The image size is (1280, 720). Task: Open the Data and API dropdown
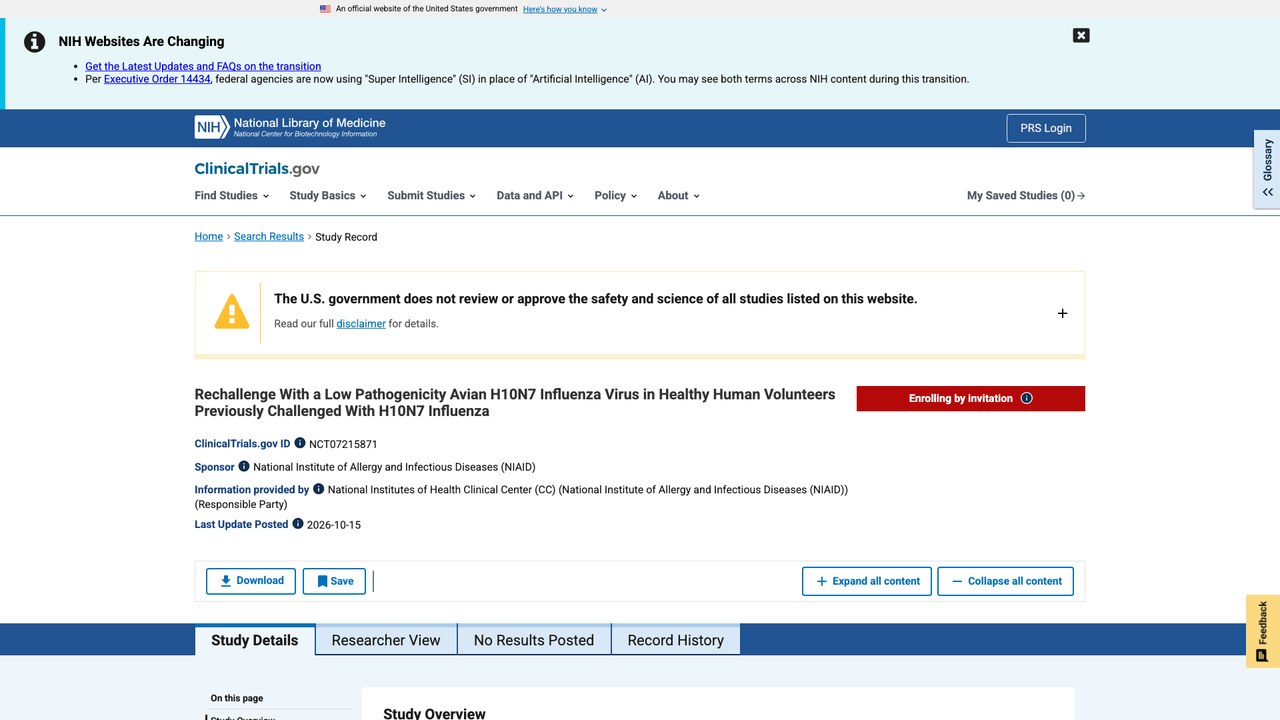point(535,196)
